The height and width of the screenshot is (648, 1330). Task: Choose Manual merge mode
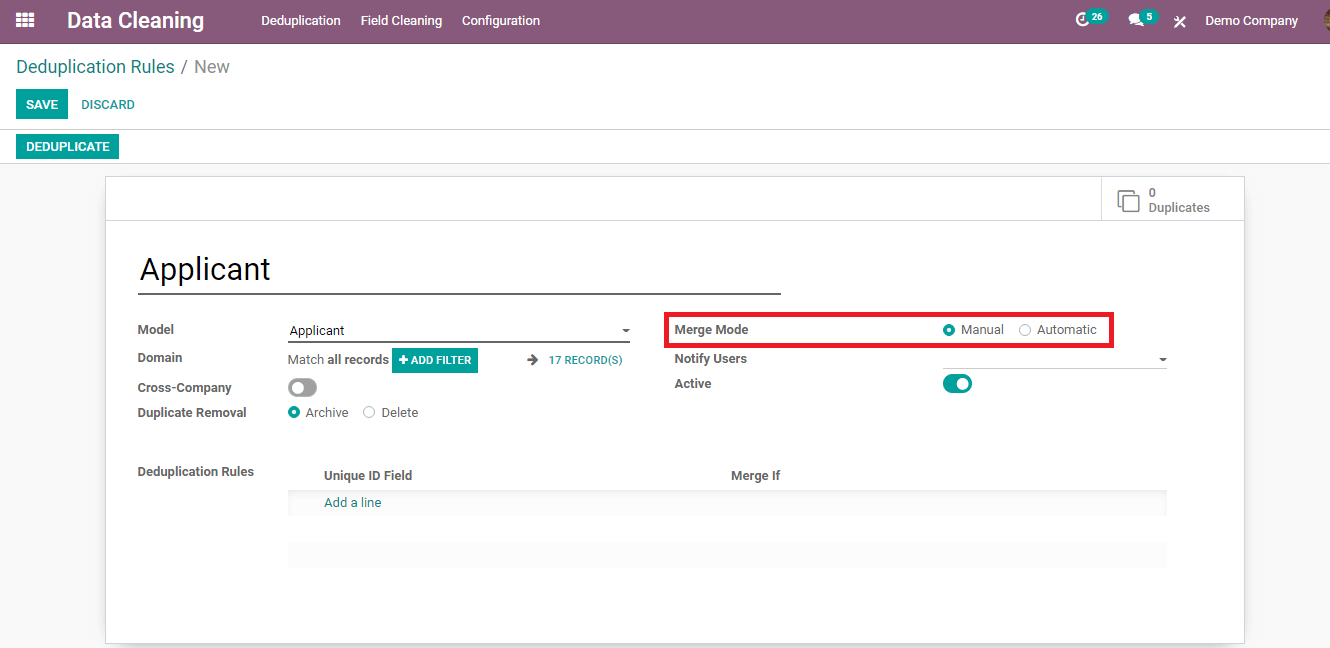click(x=949, y=330)
